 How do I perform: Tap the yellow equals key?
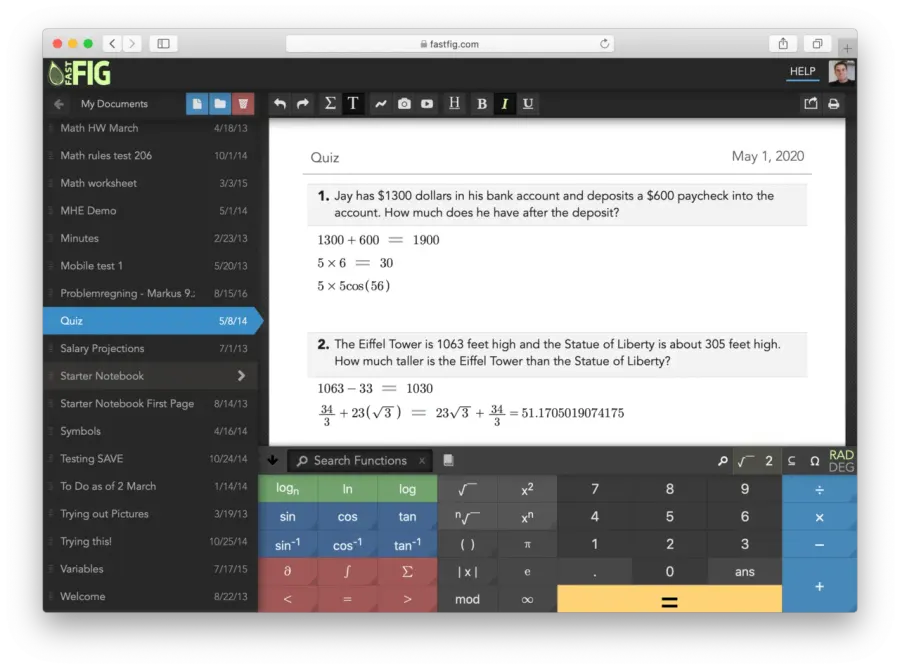tap(669, 600)
